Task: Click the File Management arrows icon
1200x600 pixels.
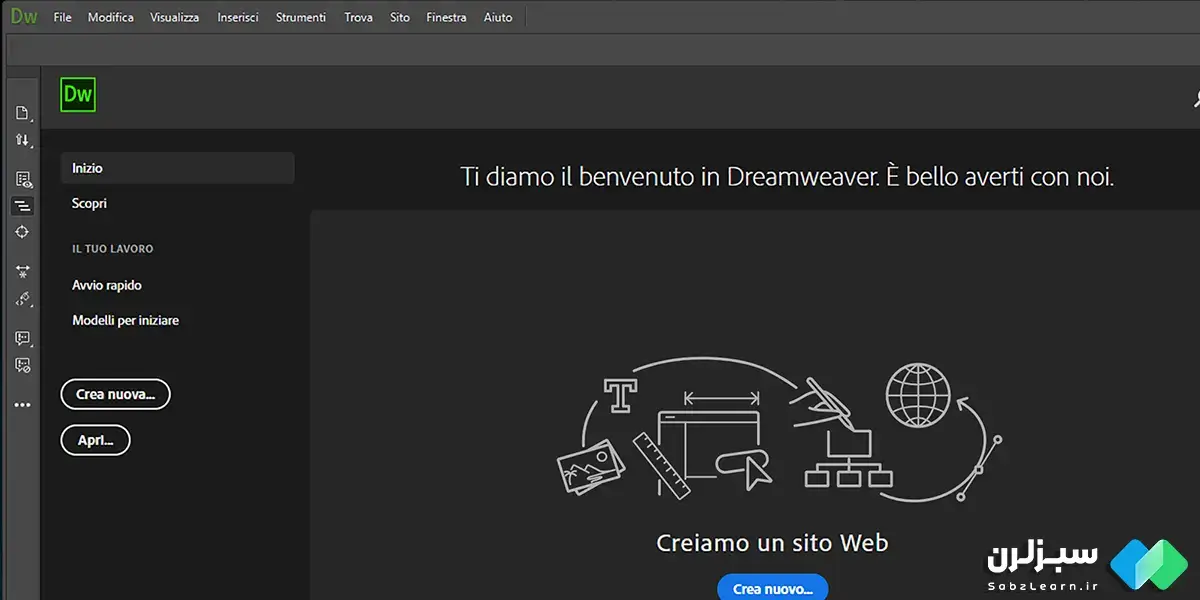Action: tap(22, 140)
